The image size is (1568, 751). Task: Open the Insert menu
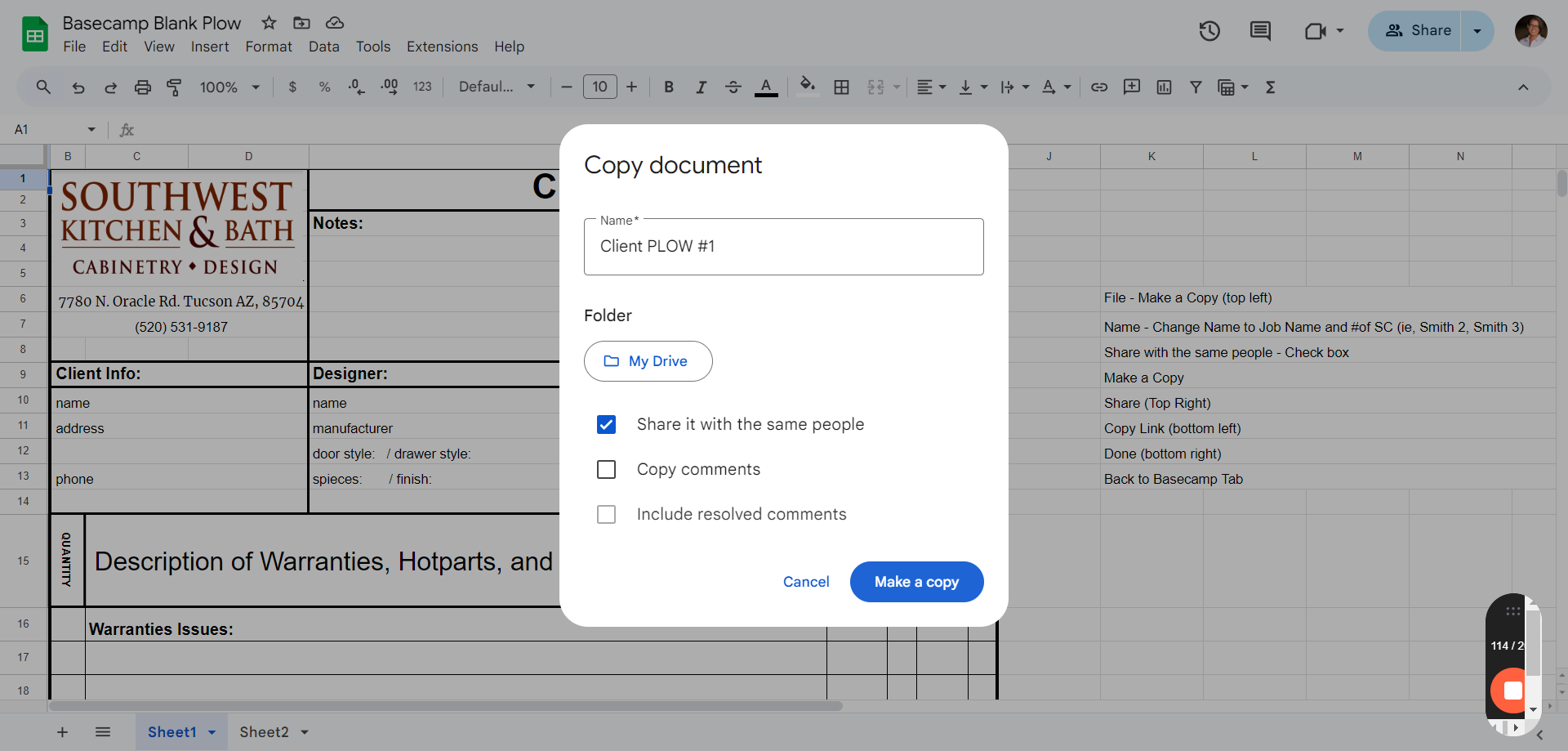click(x=210, y=47)
